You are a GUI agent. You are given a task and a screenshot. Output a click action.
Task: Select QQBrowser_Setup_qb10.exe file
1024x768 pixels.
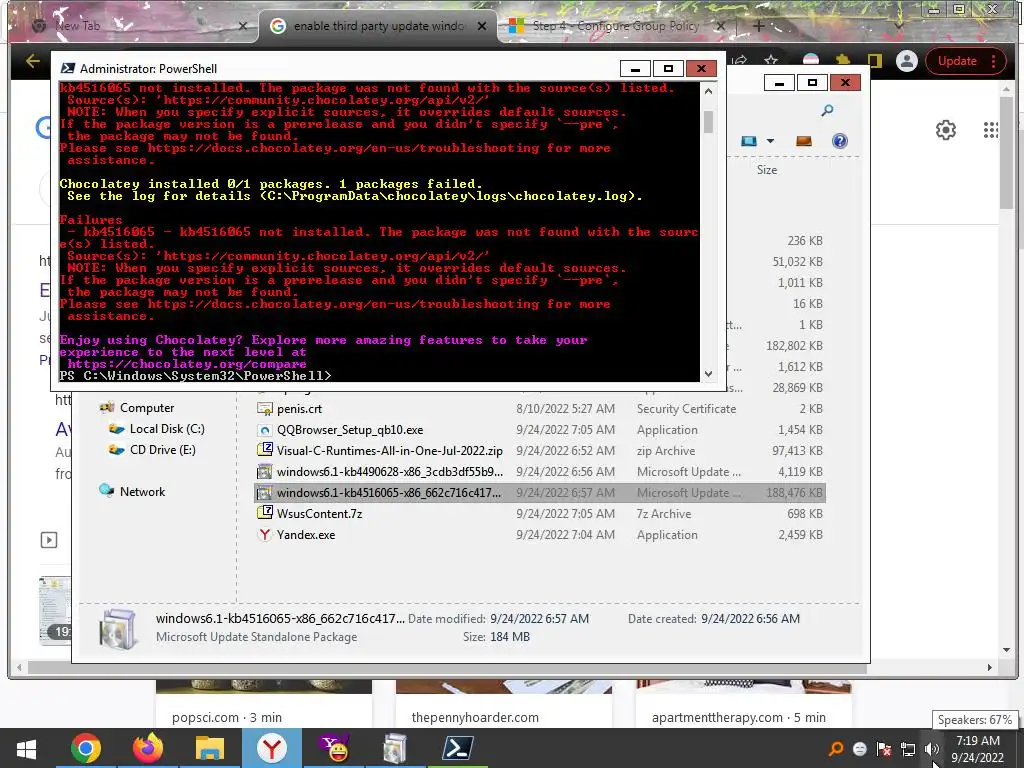539,430
